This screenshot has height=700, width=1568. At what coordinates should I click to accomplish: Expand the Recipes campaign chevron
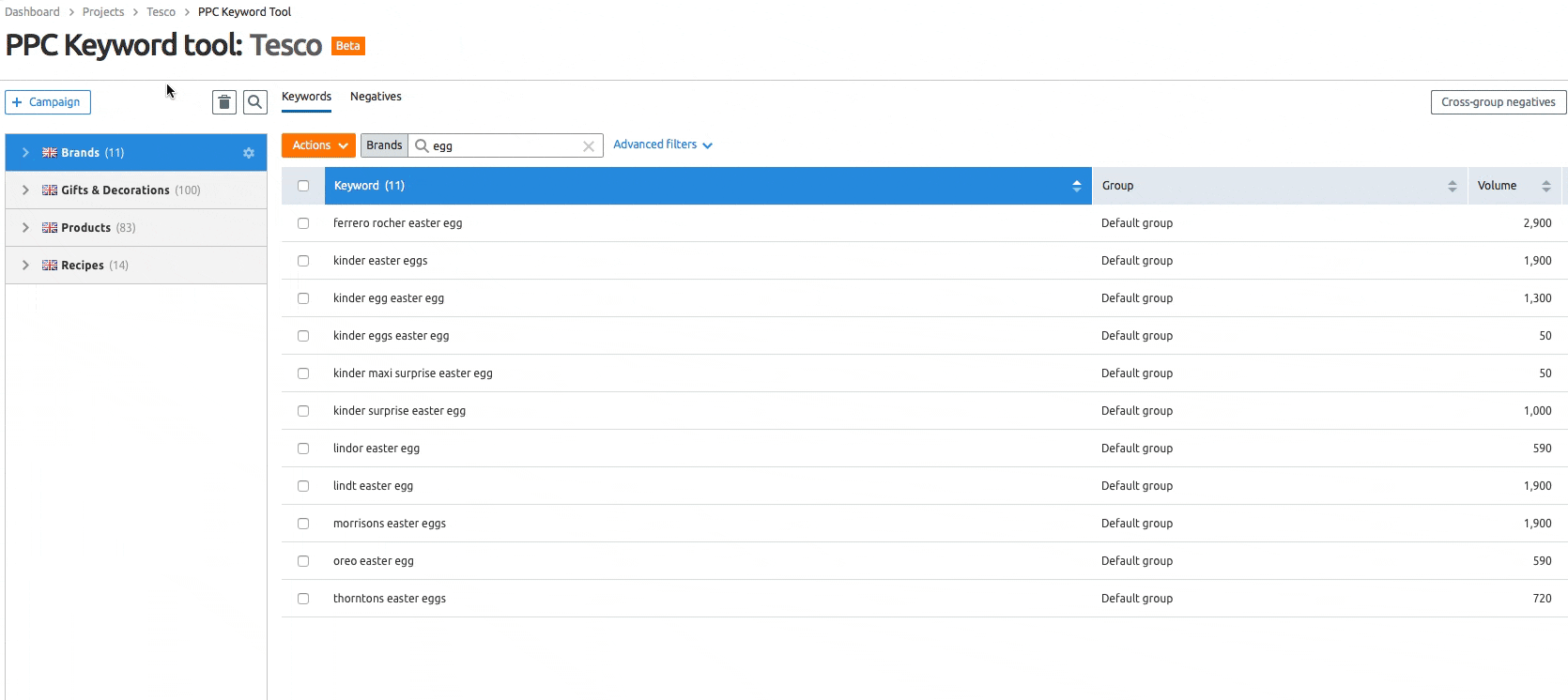tap(25, 266)
